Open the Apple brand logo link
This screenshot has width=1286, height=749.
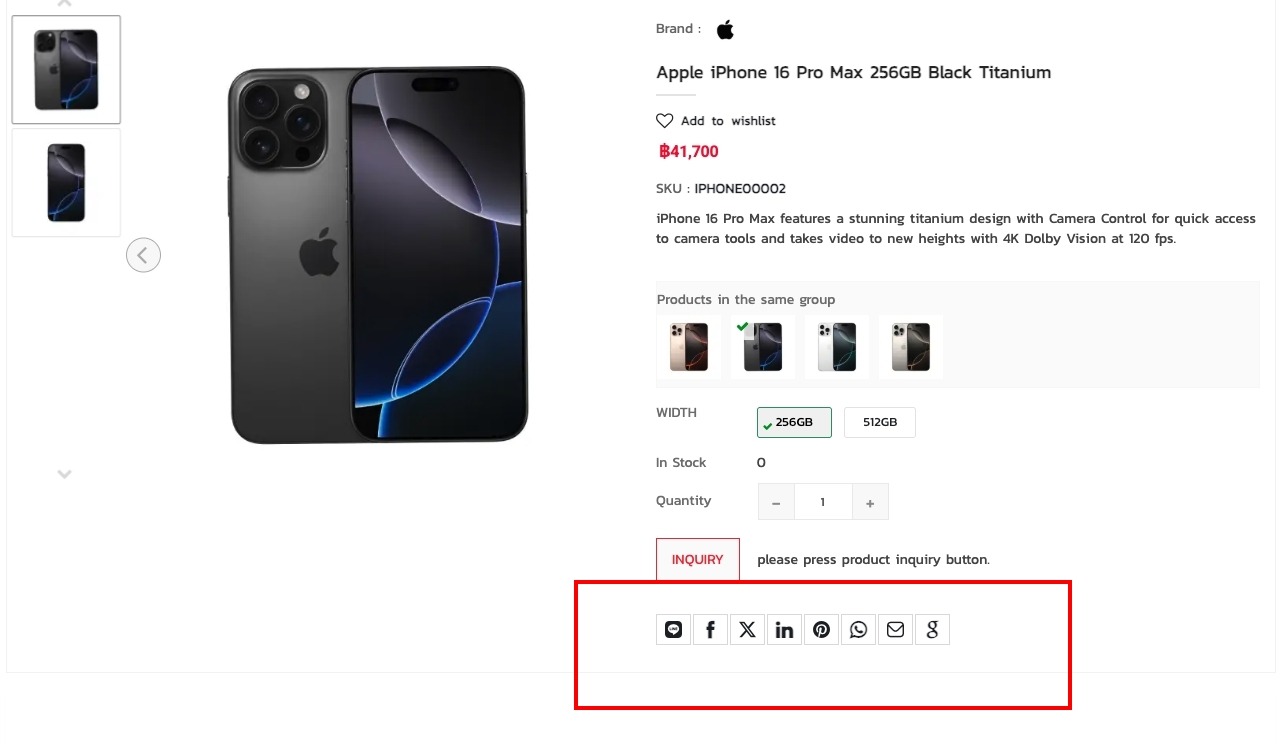[x=725, y=29]
